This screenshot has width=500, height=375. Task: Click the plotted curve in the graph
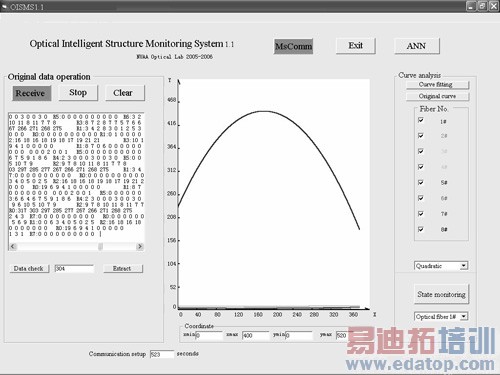pos(263,111)
